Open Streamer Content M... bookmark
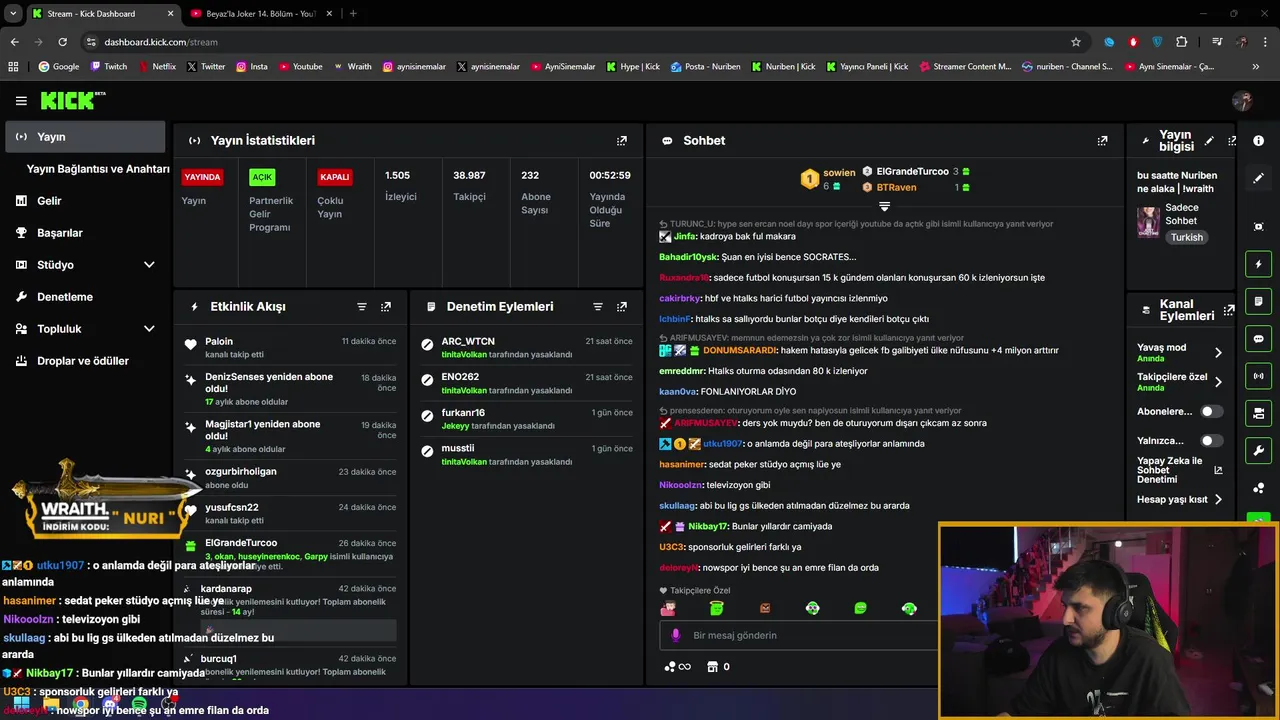This screenshot has height=720, width=1280. (x=964, y=67)
